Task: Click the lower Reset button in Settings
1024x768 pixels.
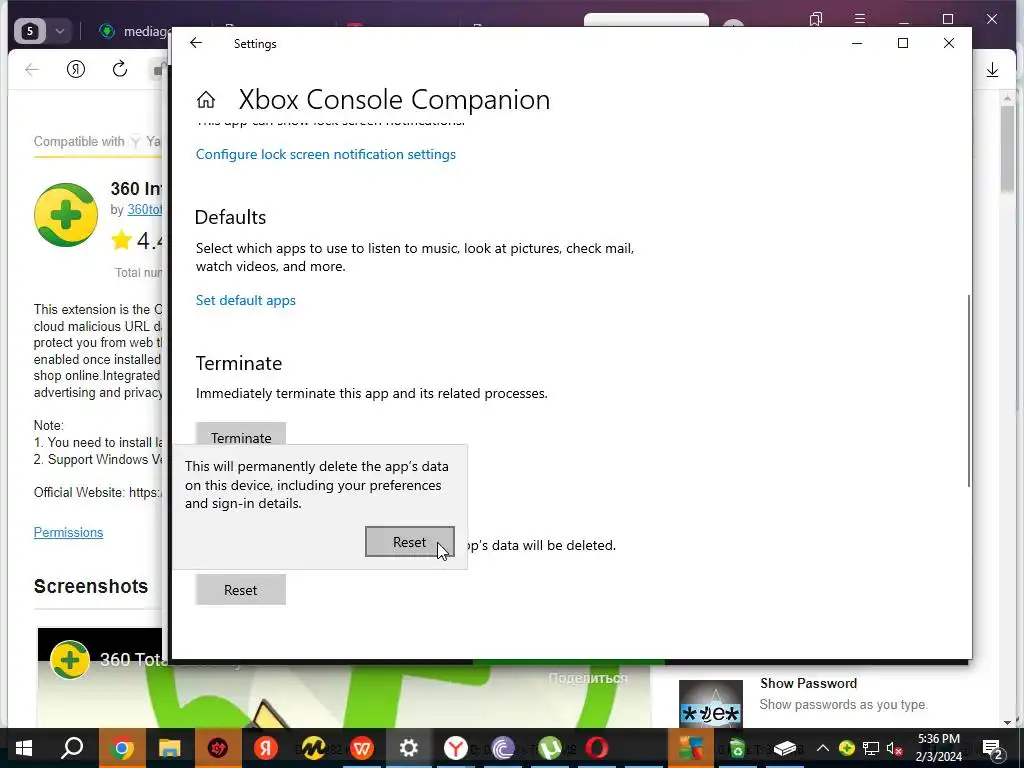Action: [x=240, y=590]
